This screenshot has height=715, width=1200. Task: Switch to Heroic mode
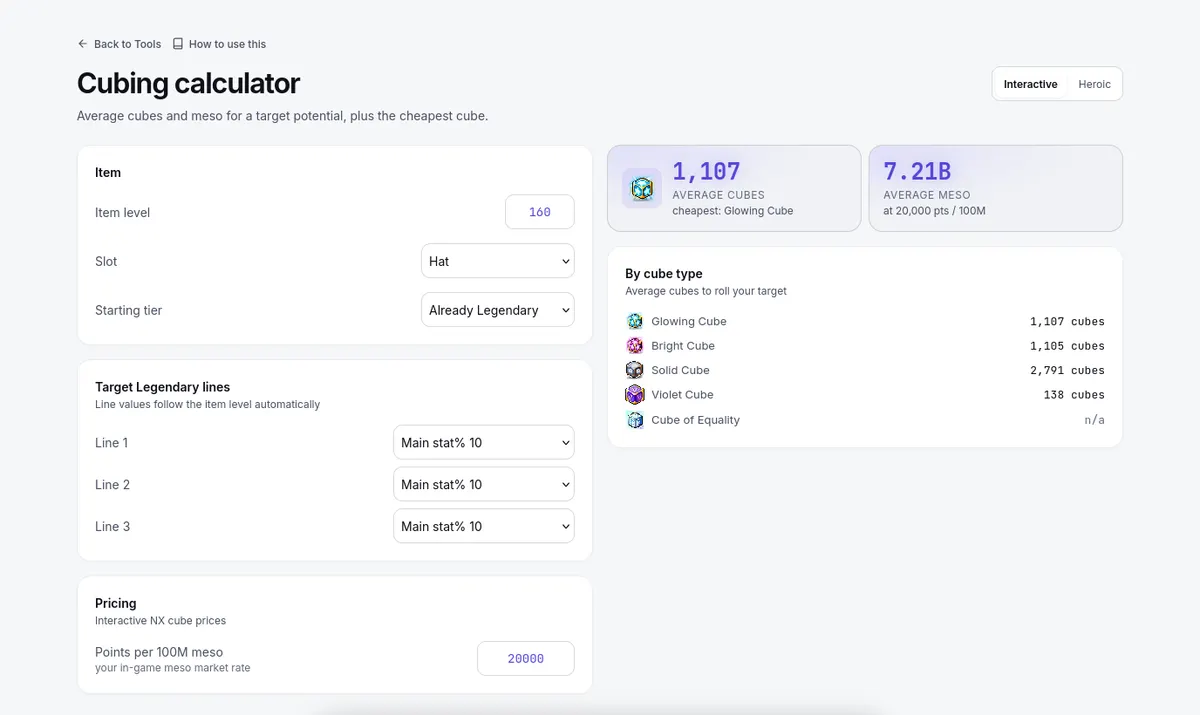(x=1094, y=84)
